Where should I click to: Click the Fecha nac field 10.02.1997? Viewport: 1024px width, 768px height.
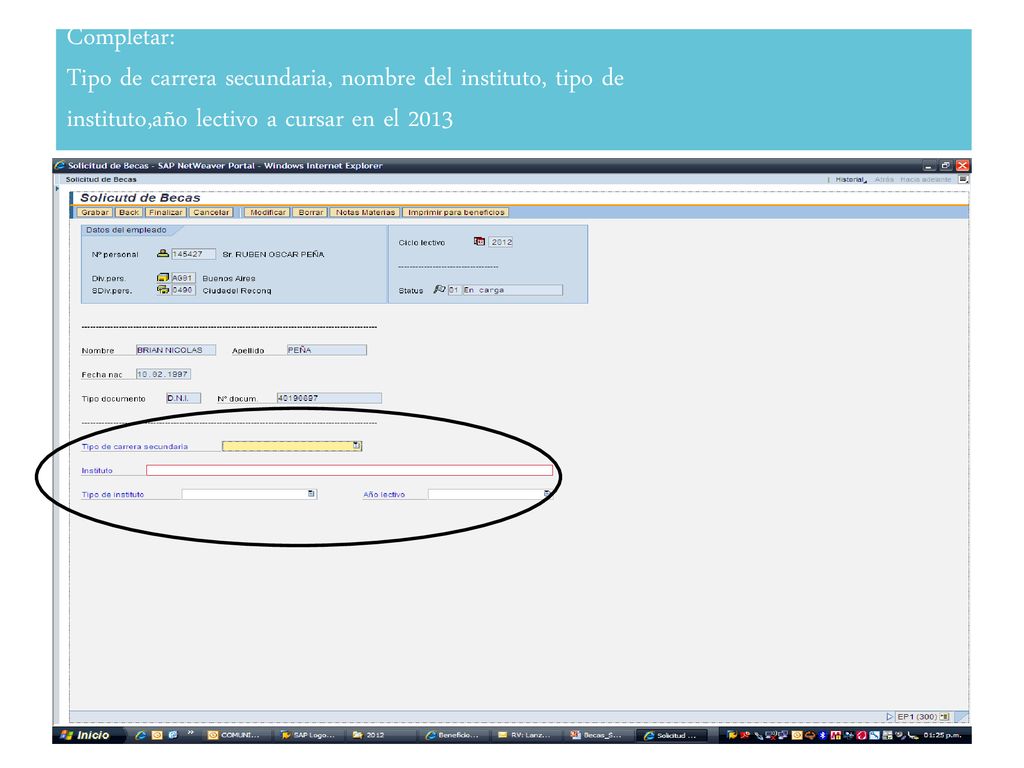163,374
